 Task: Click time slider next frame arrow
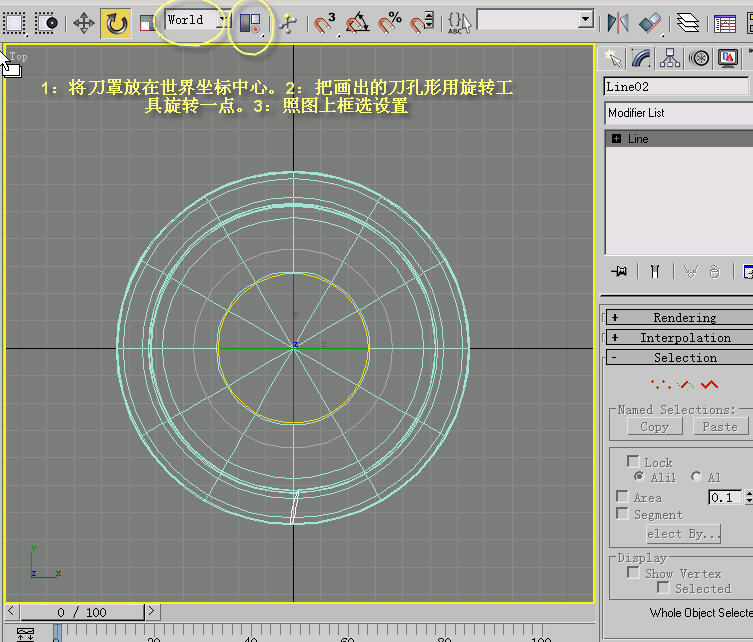pyautogui.click(x=152, y=611)
